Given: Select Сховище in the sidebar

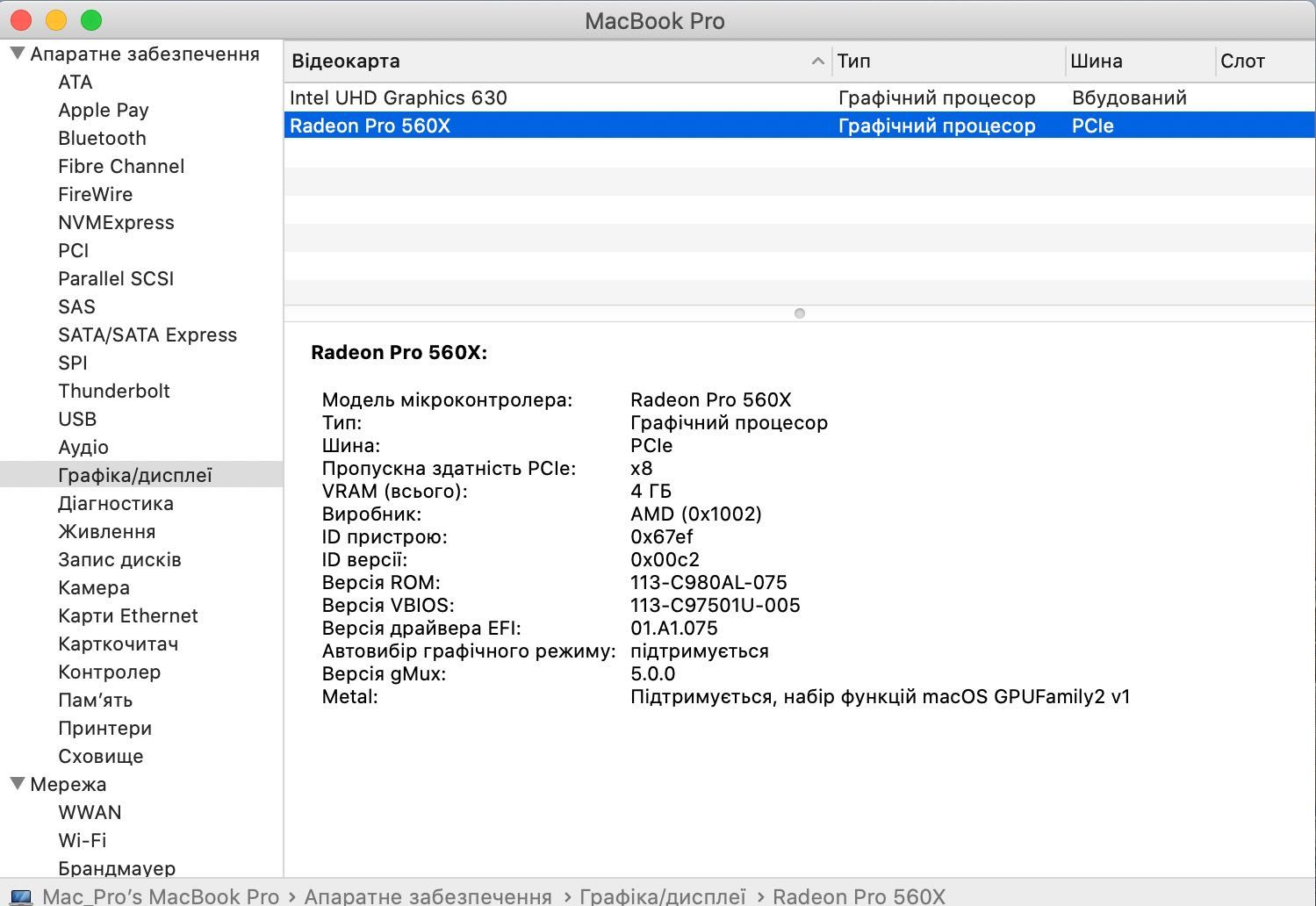Looking at the screenshot, I should coord(101,756).
